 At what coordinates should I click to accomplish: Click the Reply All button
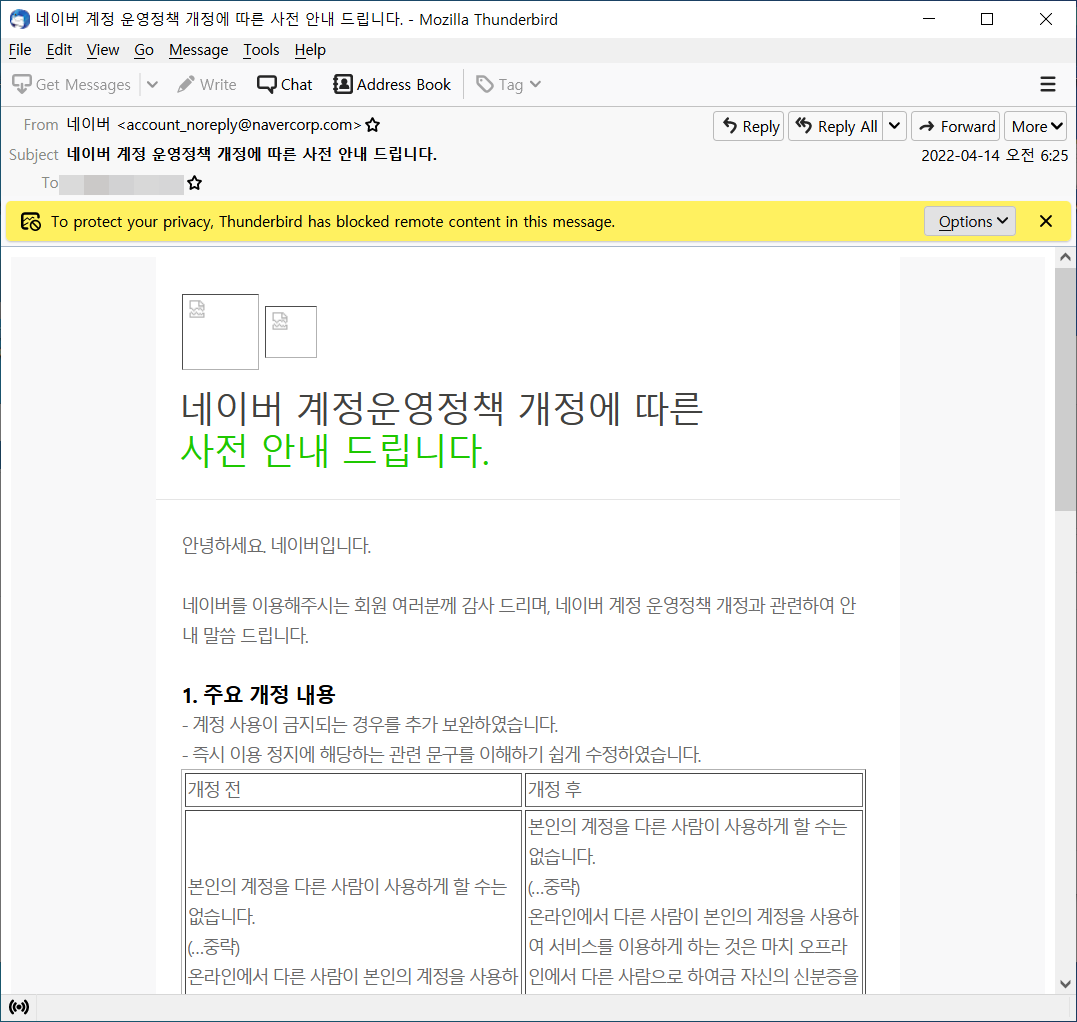click(x=836, y=126)
